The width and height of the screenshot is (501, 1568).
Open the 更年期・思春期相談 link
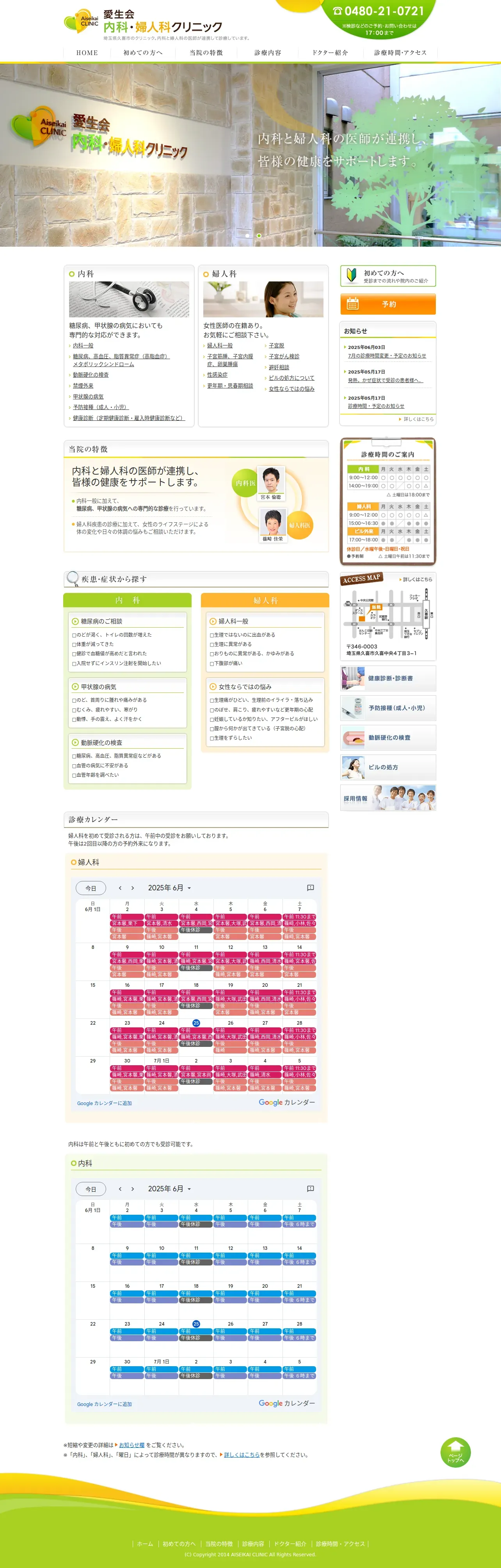pos(230,385)
